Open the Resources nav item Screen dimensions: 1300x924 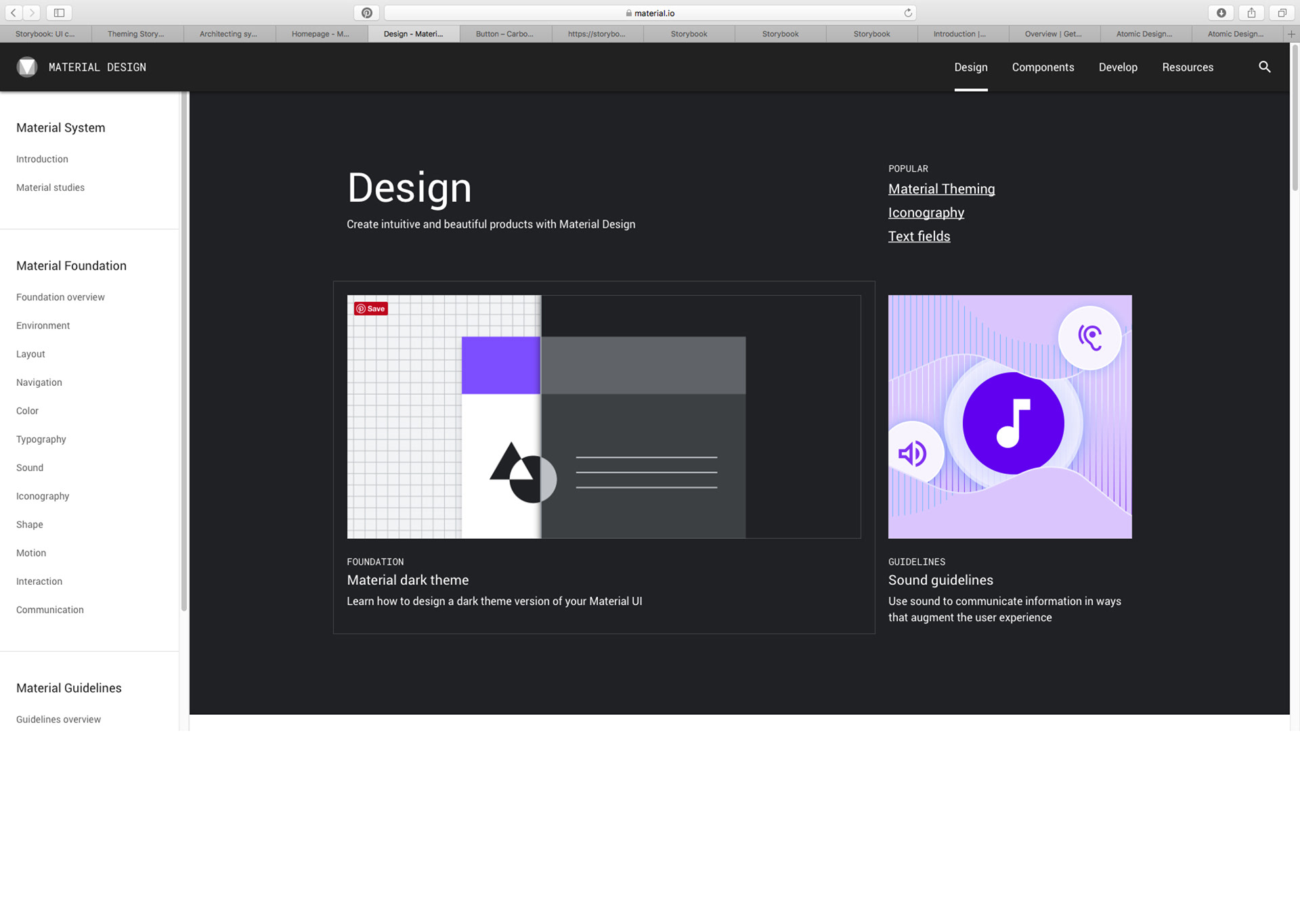click(1188, 67)
